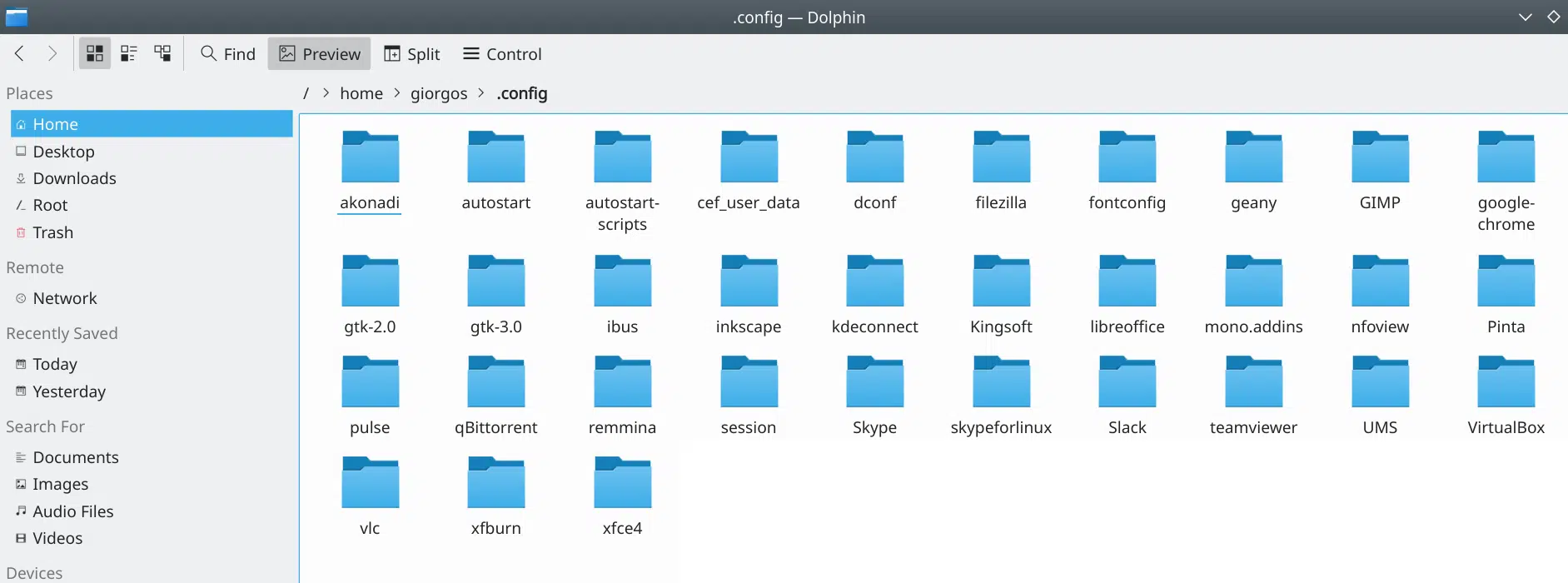
Task: Click the skypeforlinux folder name
Action: [1001, 428]
